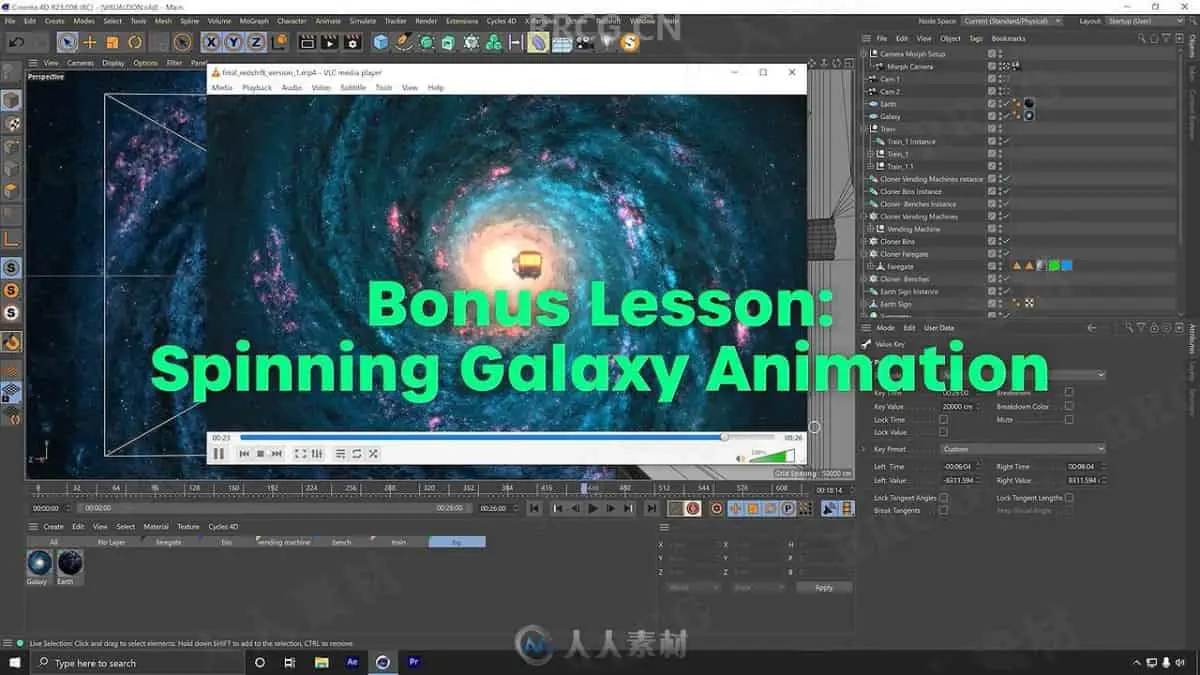Viewport: 1200px width, 675px height.
Task: Toggle Breakdown Color checkbox
Action: point(1069,406)
